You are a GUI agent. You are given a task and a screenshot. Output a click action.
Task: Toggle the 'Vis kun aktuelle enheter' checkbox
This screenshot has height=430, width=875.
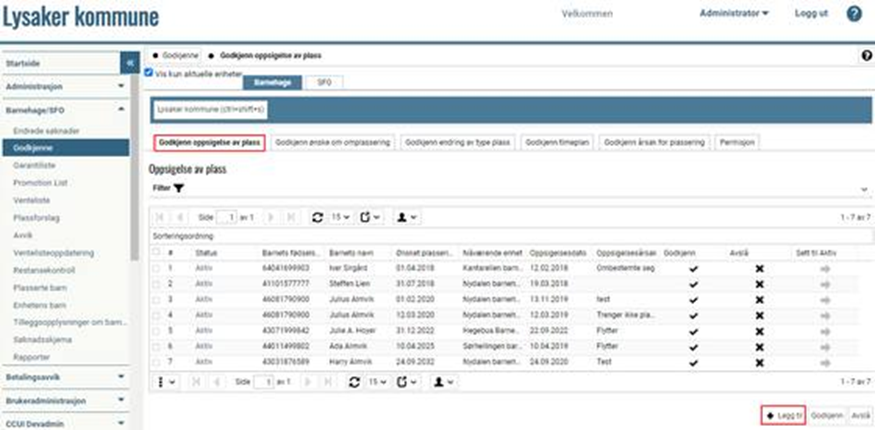point(149,73)
